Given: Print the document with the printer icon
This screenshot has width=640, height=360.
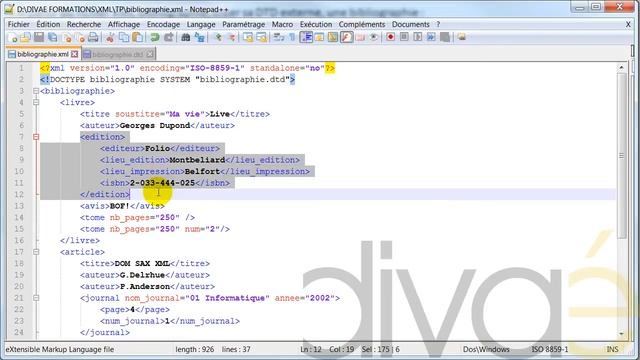Looking at the screenshot, I should point(93,38).
